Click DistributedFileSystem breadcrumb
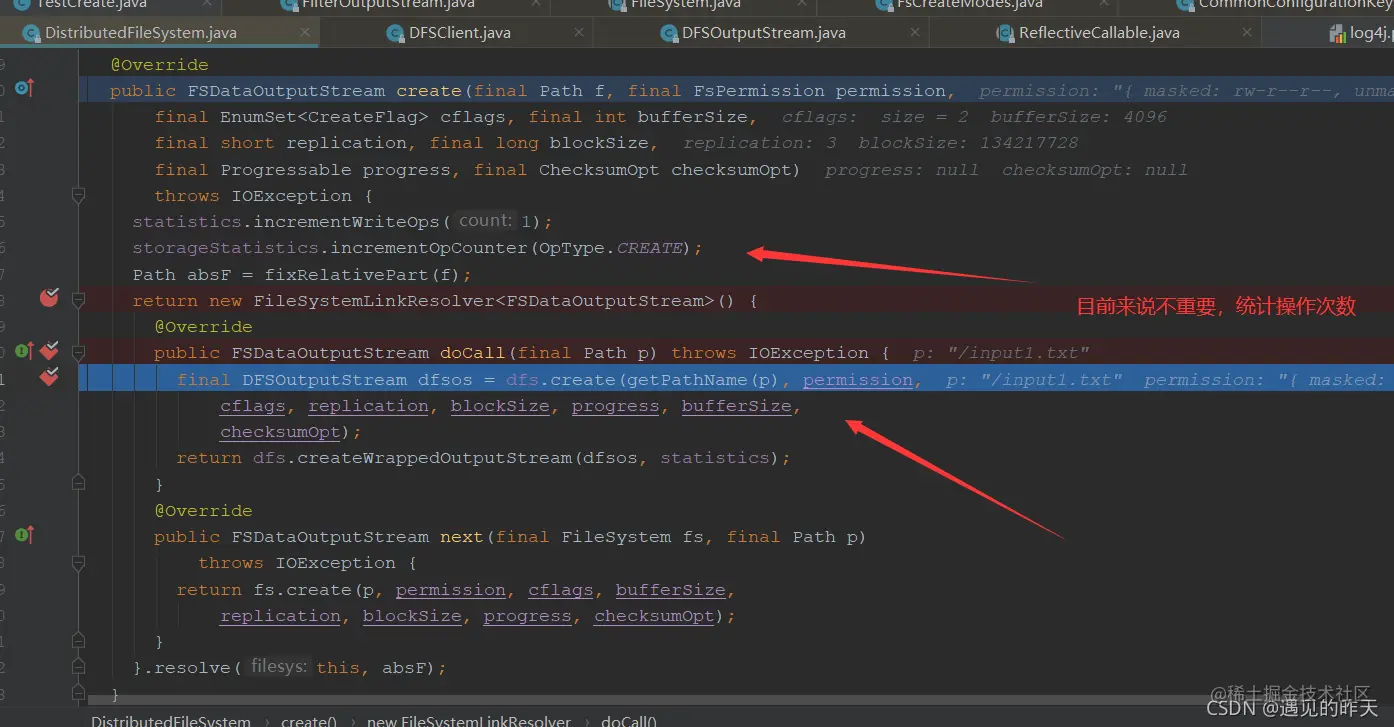Viewport: 1394px width, 727px height. [x=171, y=721]
